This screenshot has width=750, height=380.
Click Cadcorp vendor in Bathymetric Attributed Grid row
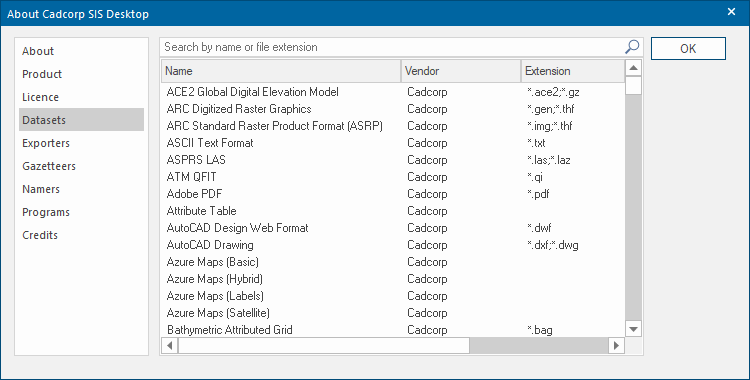click(427, 330)
